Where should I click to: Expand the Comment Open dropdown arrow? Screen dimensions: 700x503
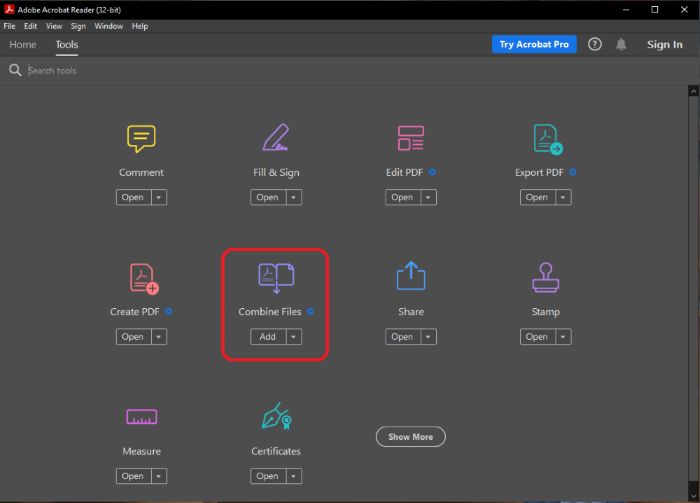click(159, 197)
